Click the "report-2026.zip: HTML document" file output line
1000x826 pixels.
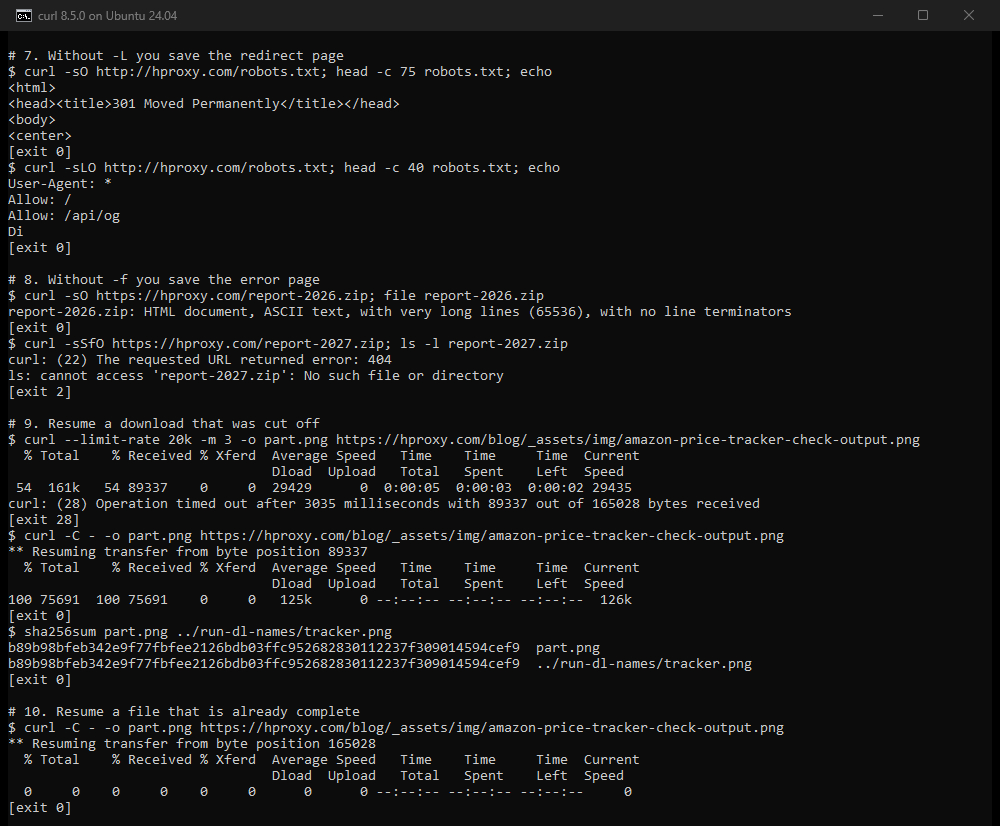click(399, 312)
